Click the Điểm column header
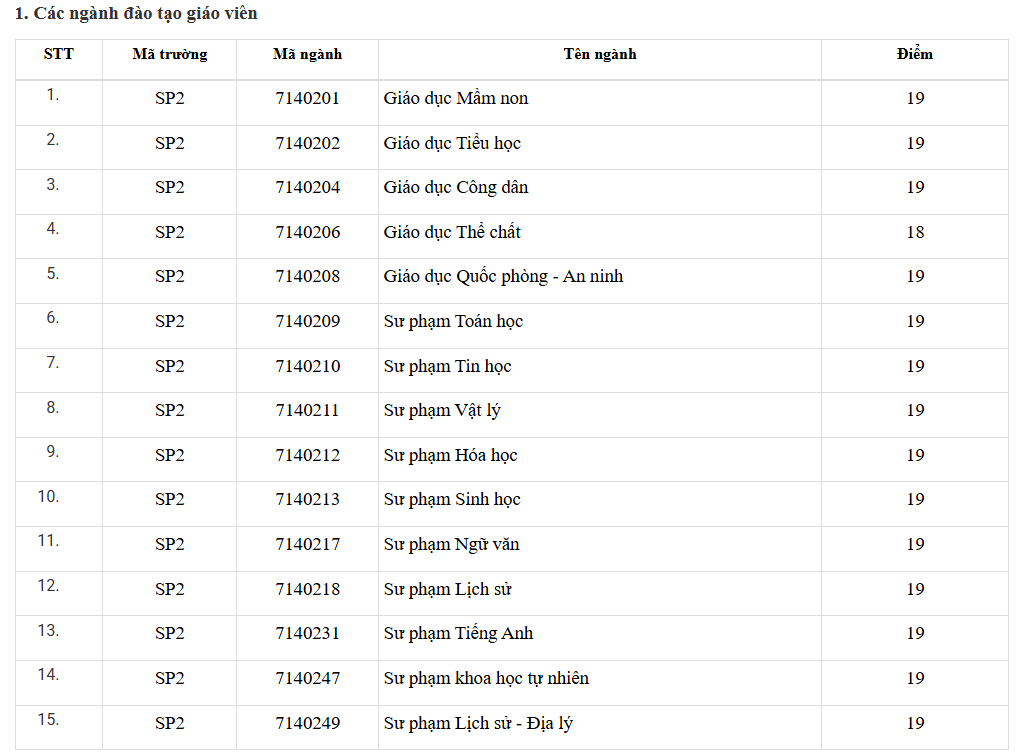 (915, 54)
